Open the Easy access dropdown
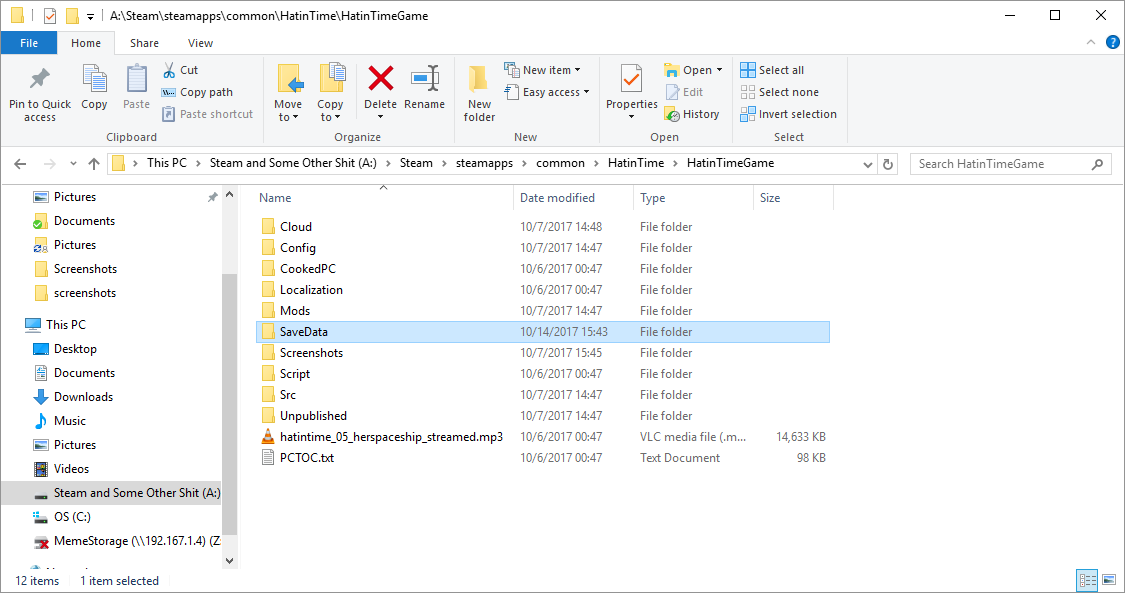Image resolution: width=1125 pixels, height=593 pixels. click(547, 92)
